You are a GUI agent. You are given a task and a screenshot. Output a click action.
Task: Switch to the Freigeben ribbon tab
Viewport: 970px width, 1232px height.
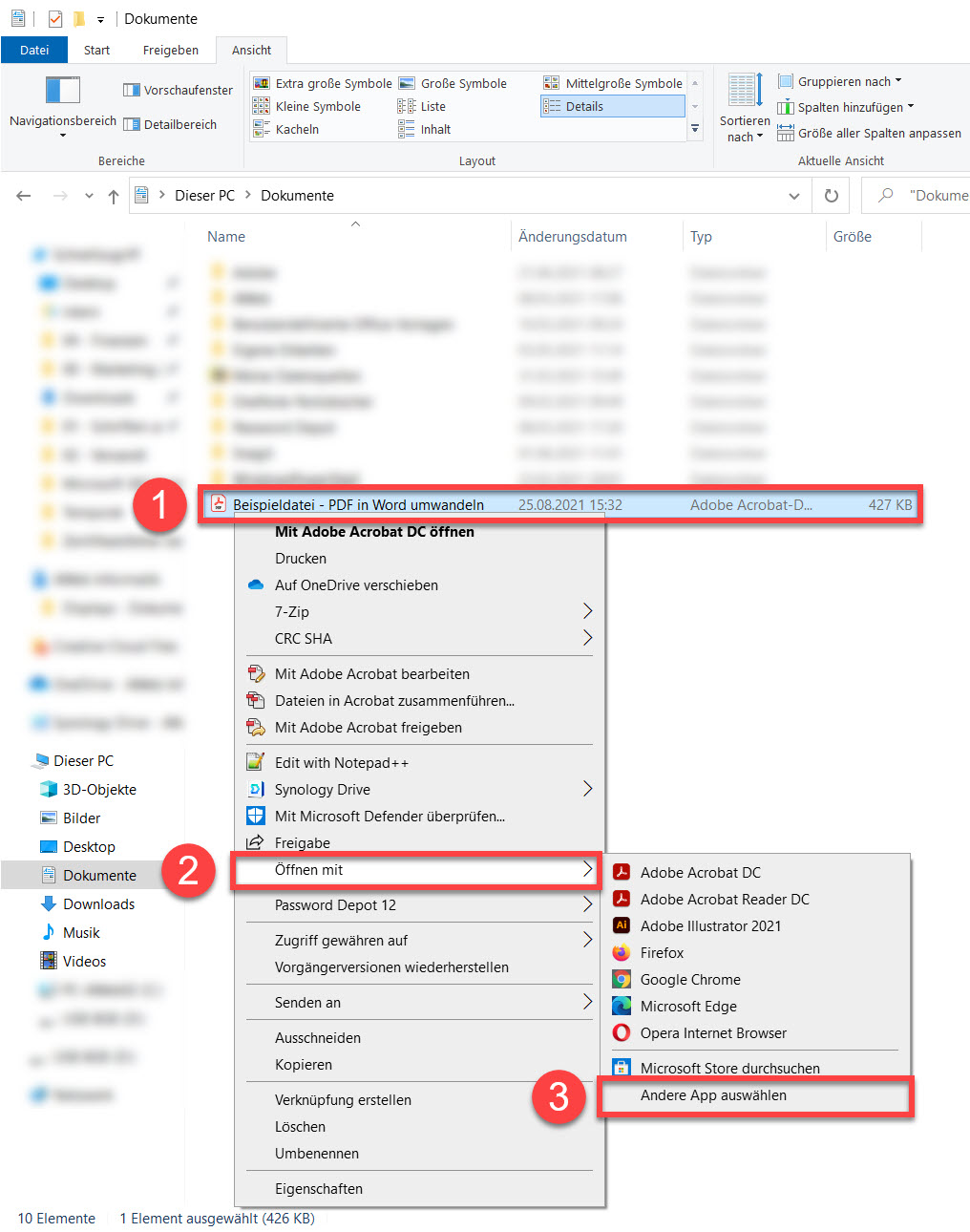tap(171, 50)
